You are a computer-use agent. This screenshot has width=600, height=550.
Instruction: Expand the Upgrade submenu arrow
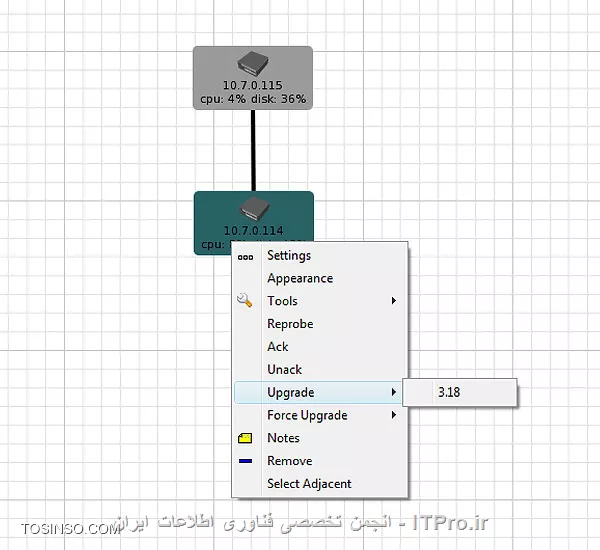[393, 392]
